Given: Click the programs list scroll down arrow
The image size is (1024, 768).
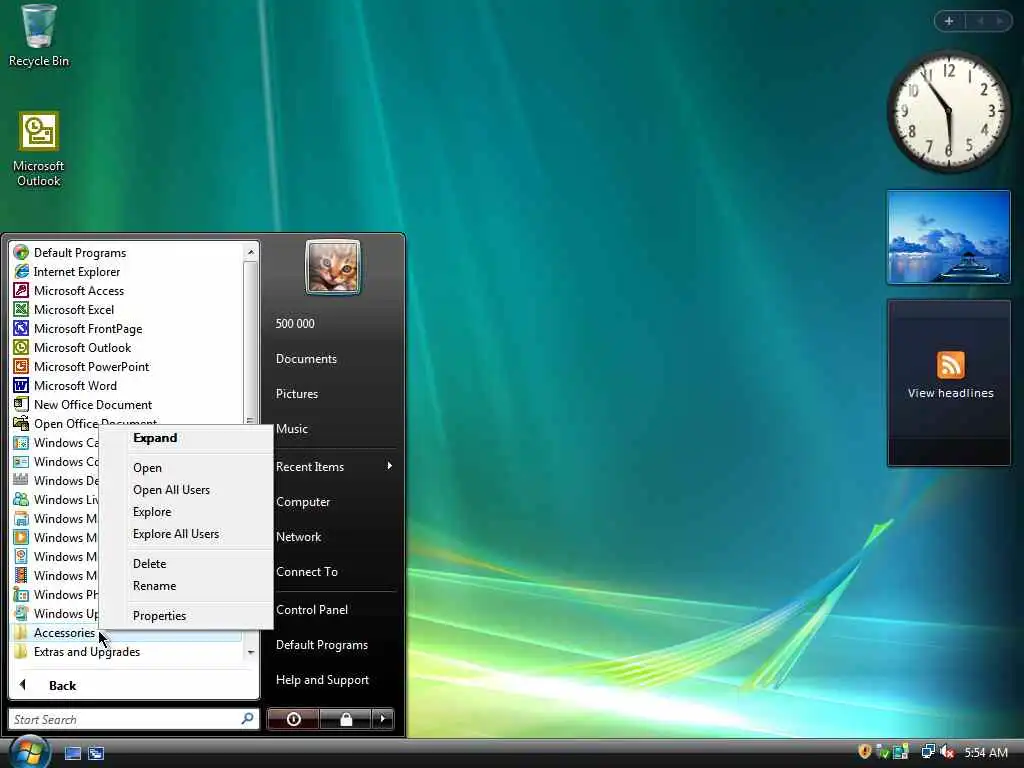Looking at the screenshot, I should click(251, 652).
